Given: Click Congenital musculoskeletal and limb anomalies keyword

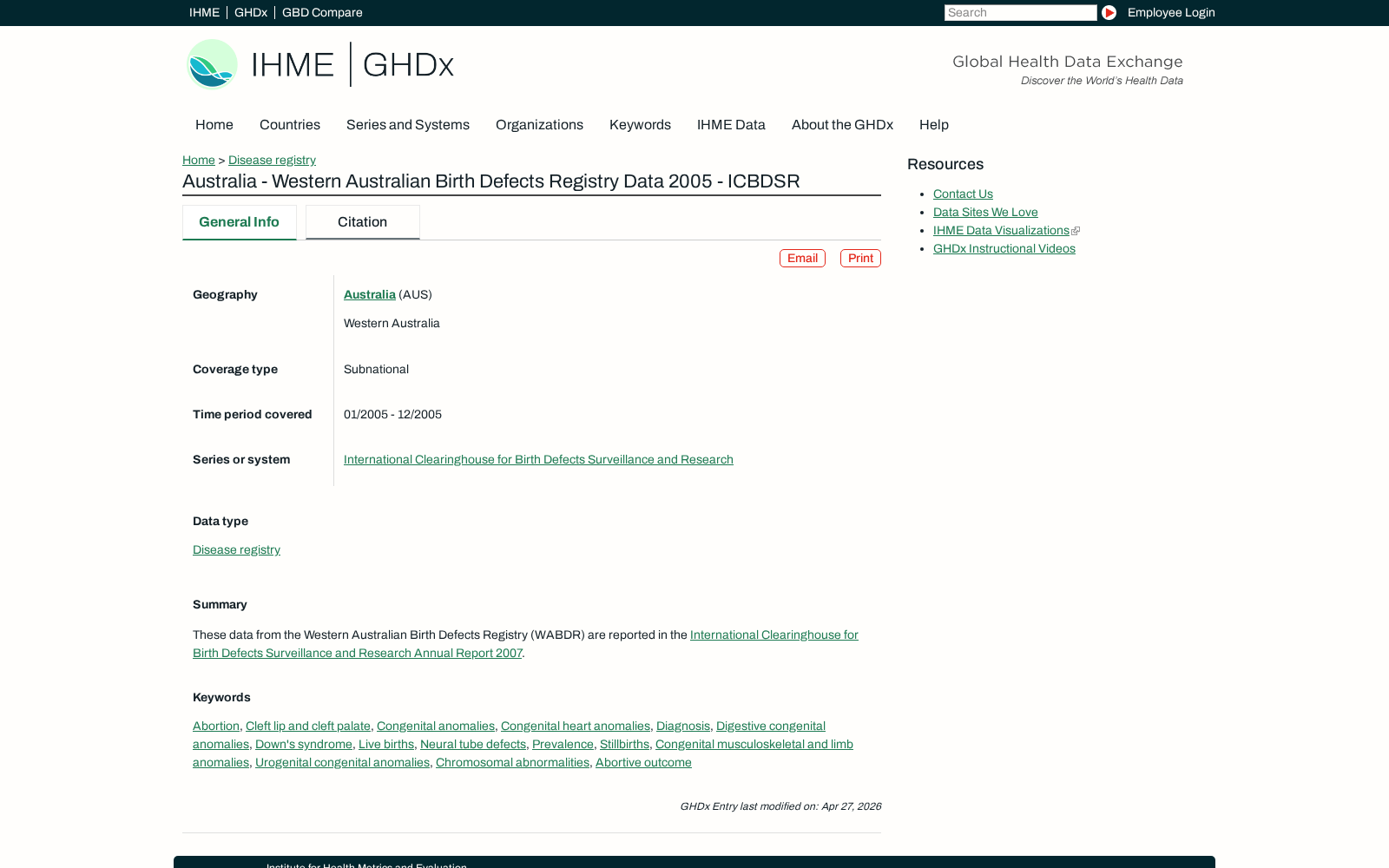Looking at the screenshot, I should pyautogui.click(x=754, y=745).
